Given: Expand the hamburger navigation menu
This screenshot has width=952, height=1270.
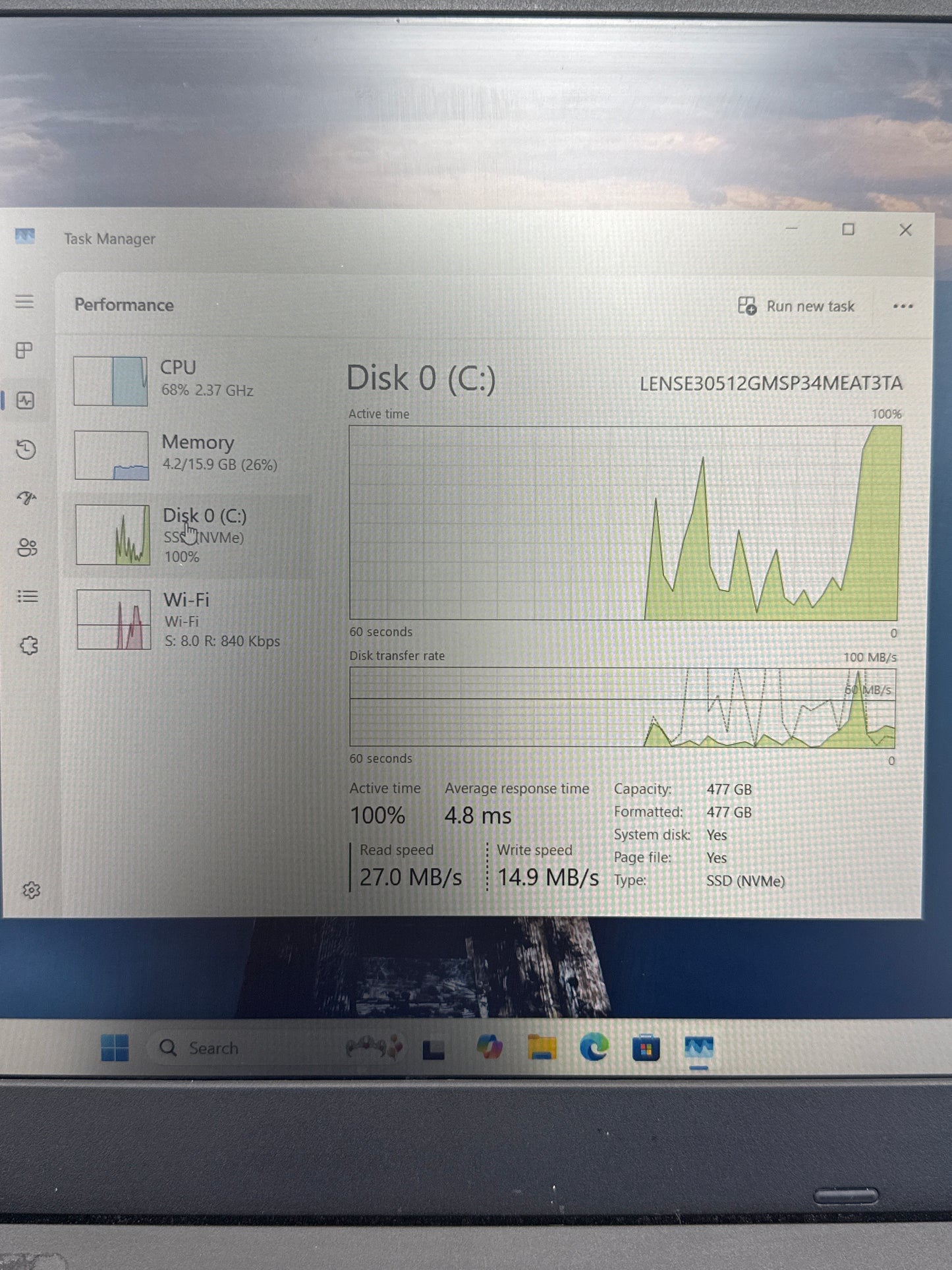Looking at the screenshot, I should coord(24,302).
